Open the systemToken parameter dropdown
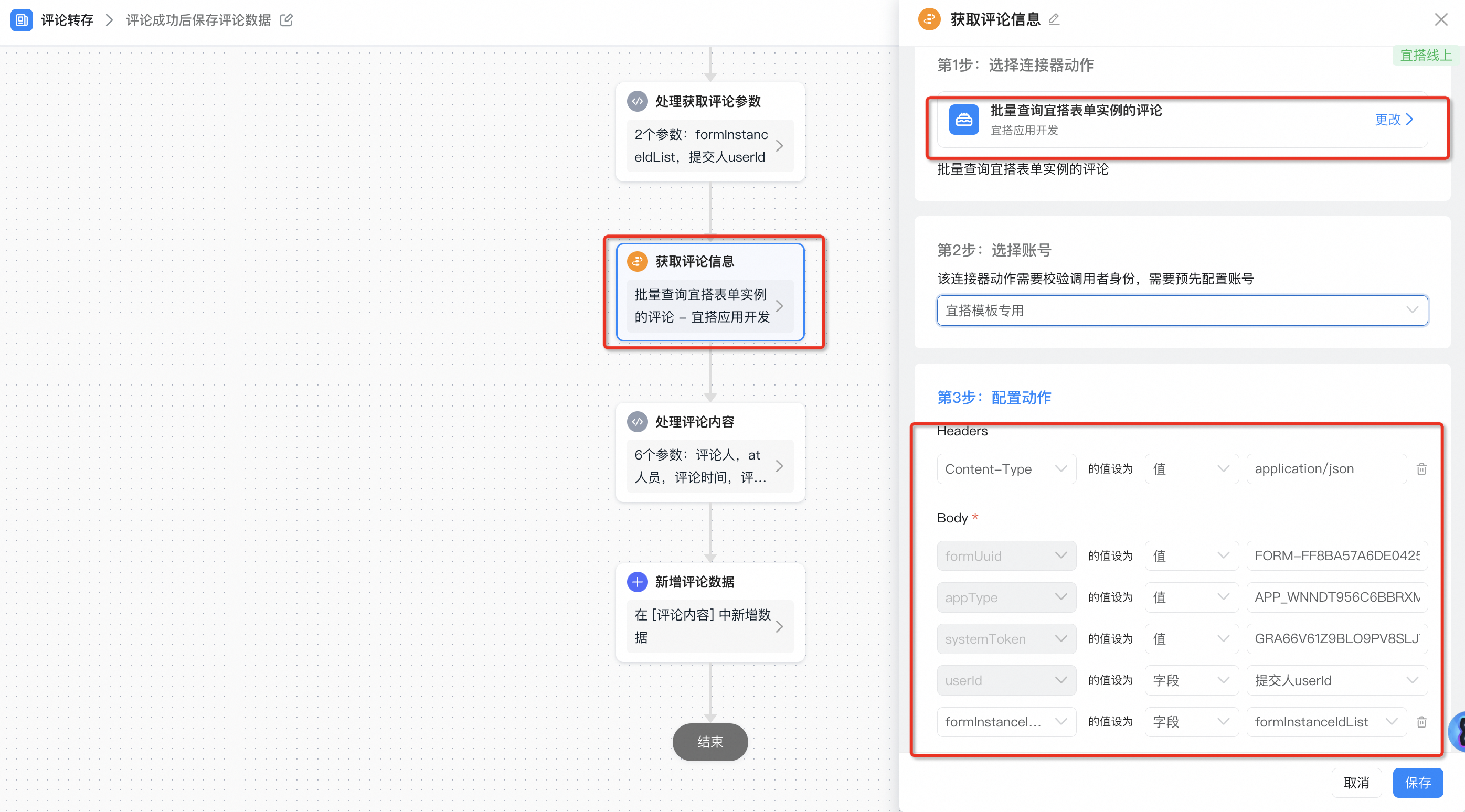 (x=1006, y=638)
